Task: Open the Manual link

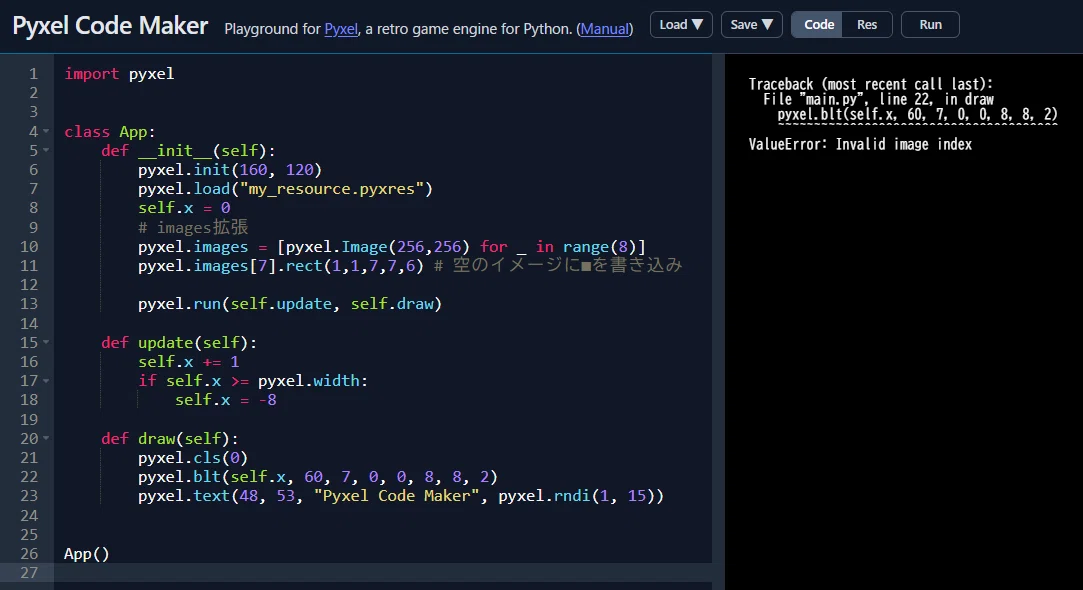Action: 604,29
